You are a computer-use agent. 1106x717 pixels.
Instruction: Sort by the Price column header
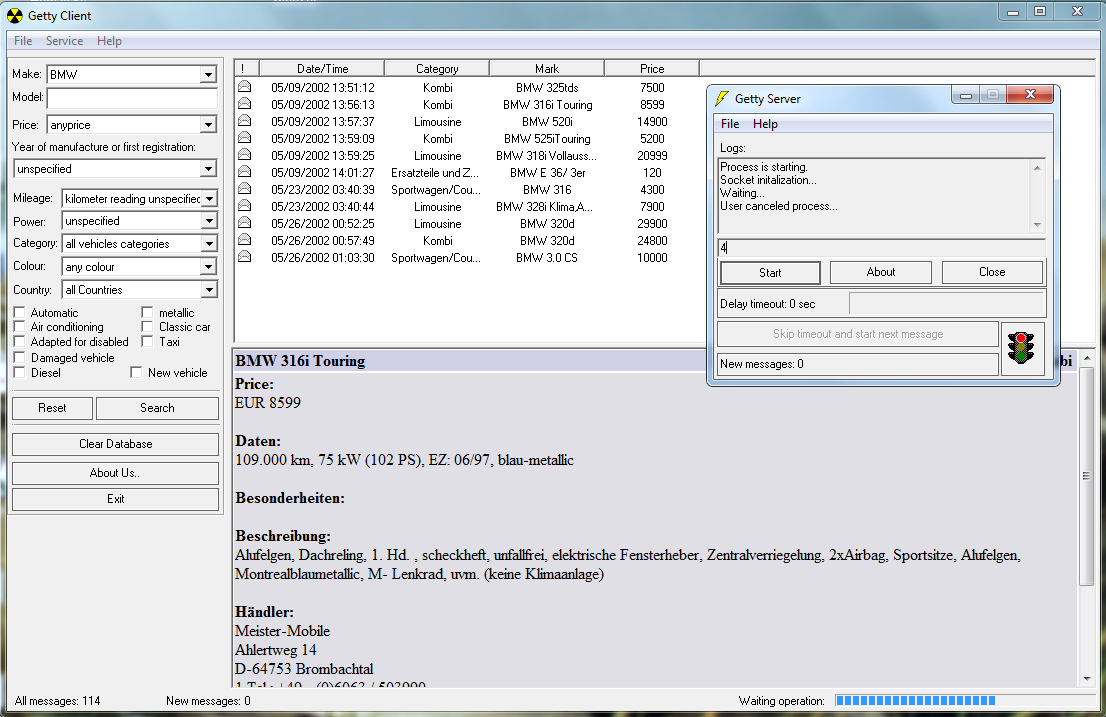pyautogui.click(x=652, y=68)
